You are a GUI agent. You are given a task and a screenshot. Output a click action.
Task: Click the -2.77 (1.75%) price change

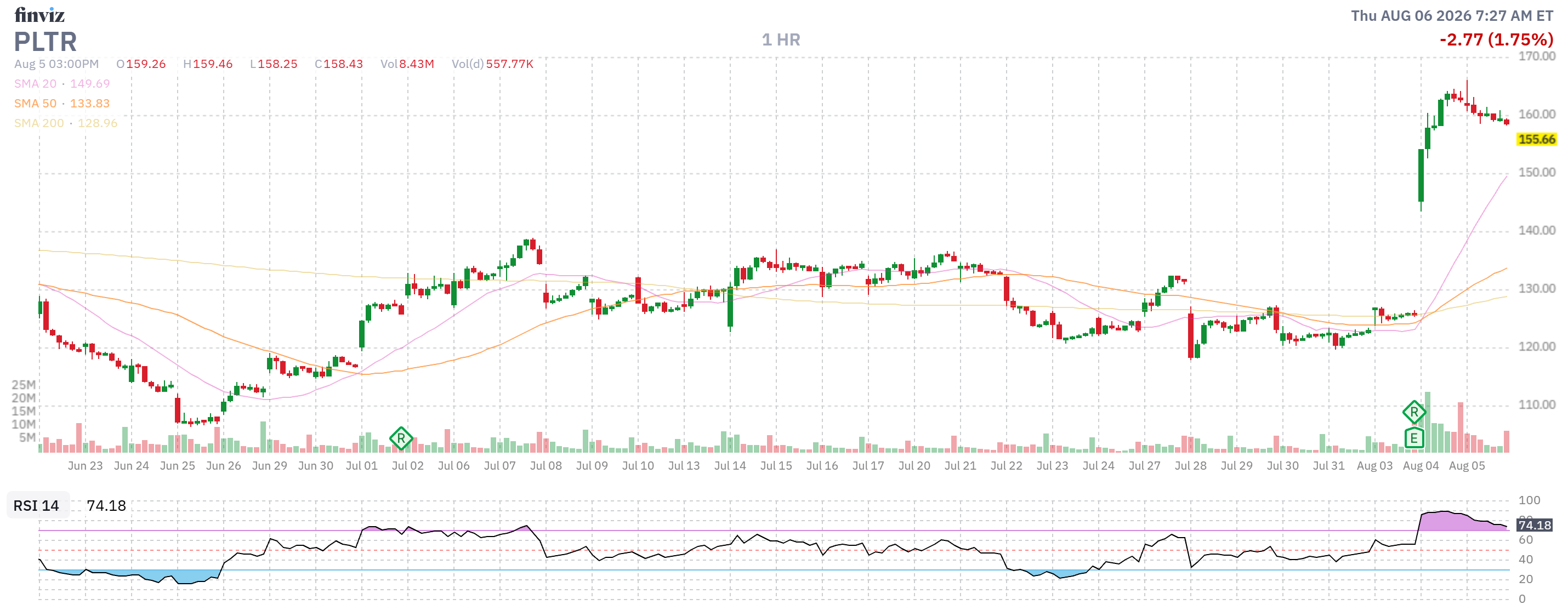point(1496,40)
